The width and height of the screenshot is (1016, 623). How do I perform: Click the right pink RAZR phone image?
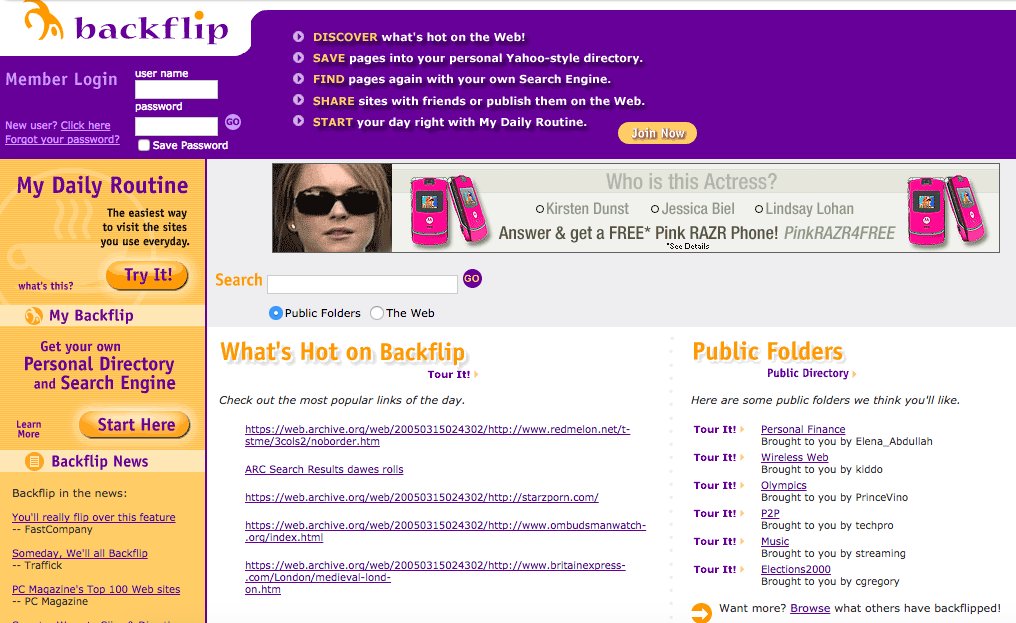click(x=945, y=209)
